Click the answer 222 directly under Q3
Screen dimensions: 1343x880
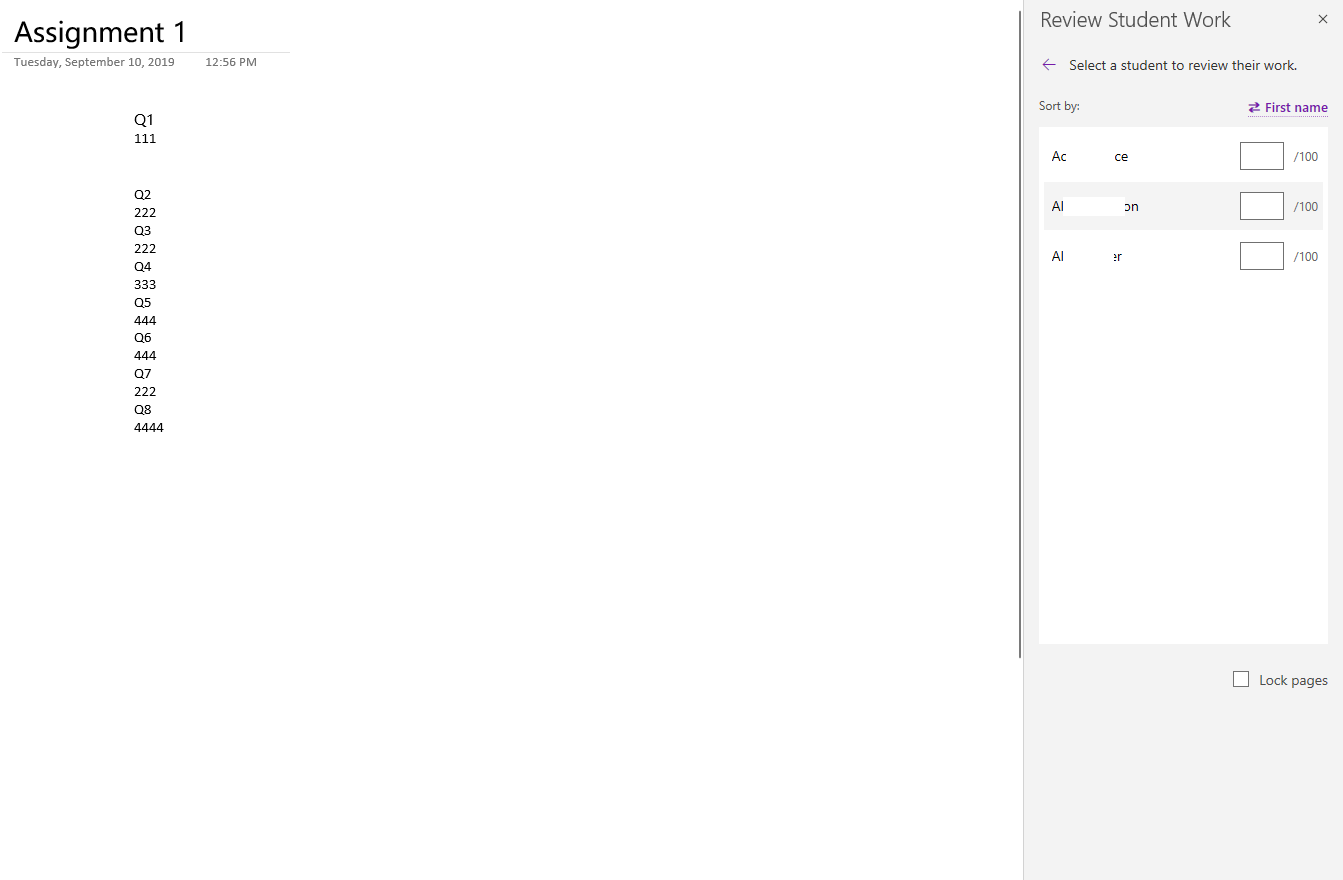(145, 249)
